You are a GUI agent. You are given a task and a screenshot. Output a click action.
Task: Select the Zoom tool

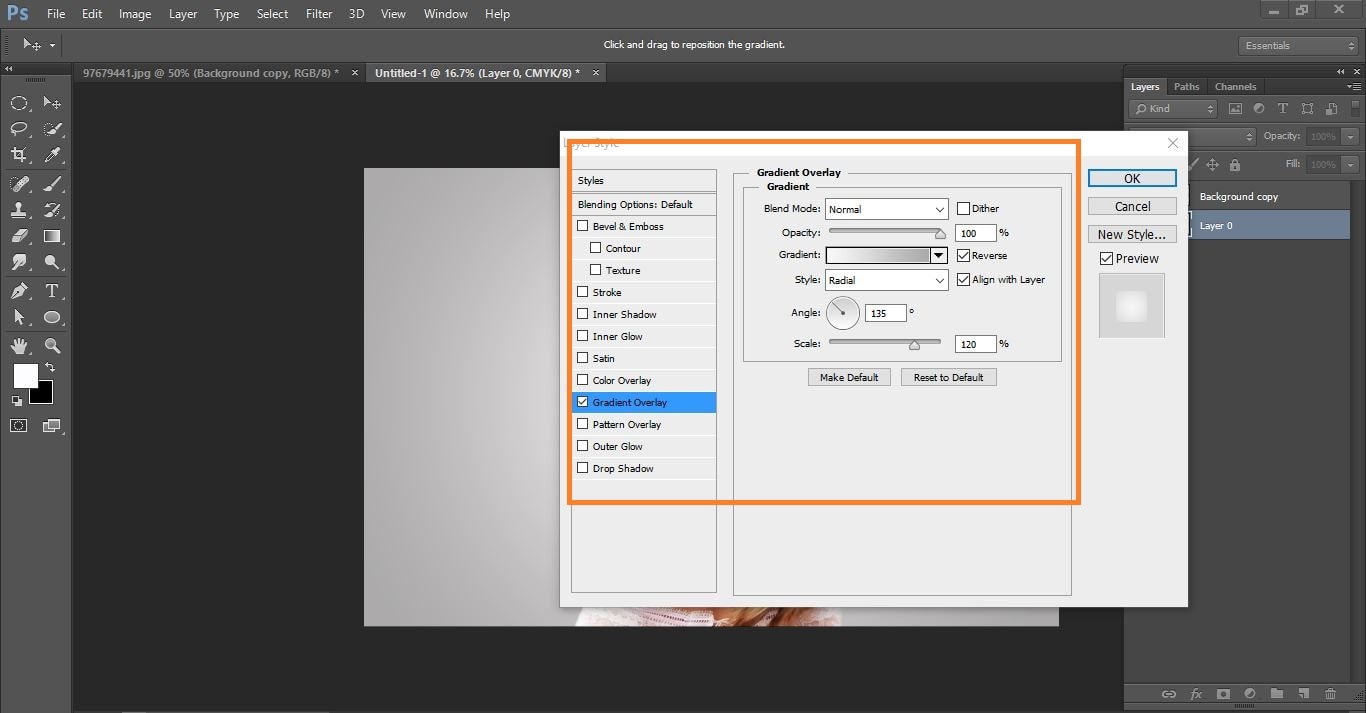(x=52, y=346)
